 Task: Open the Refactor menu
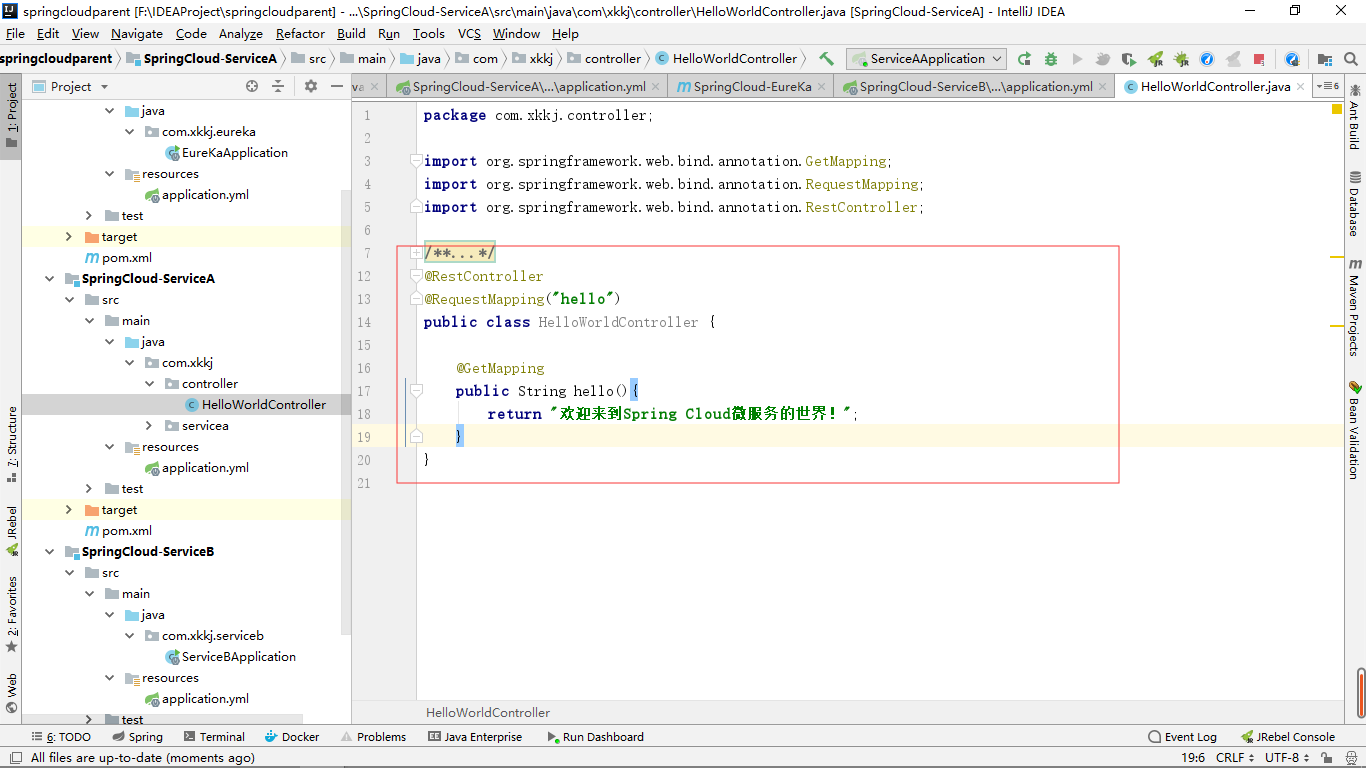(300, 34)
